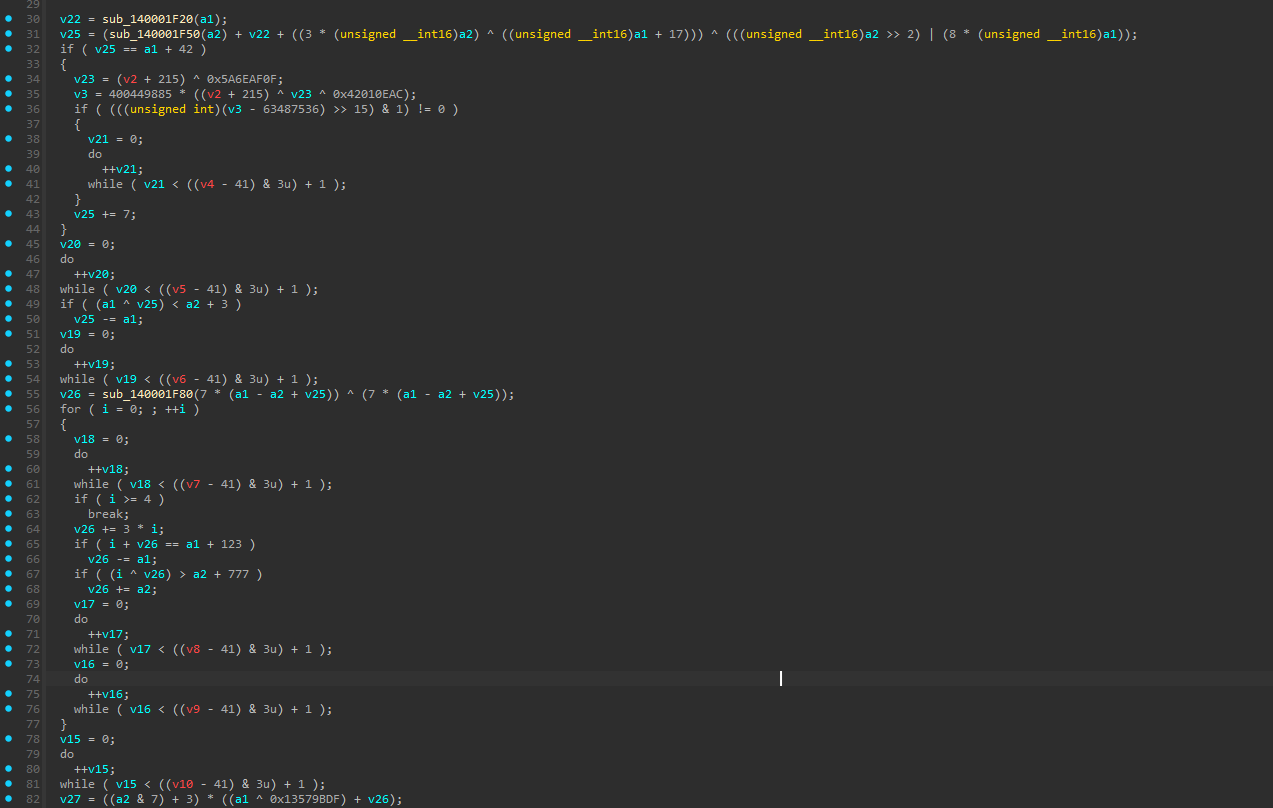Select variable v23 at start of line 34
1273x808 pixels.
pyautogui.click(x=84, y=79)
